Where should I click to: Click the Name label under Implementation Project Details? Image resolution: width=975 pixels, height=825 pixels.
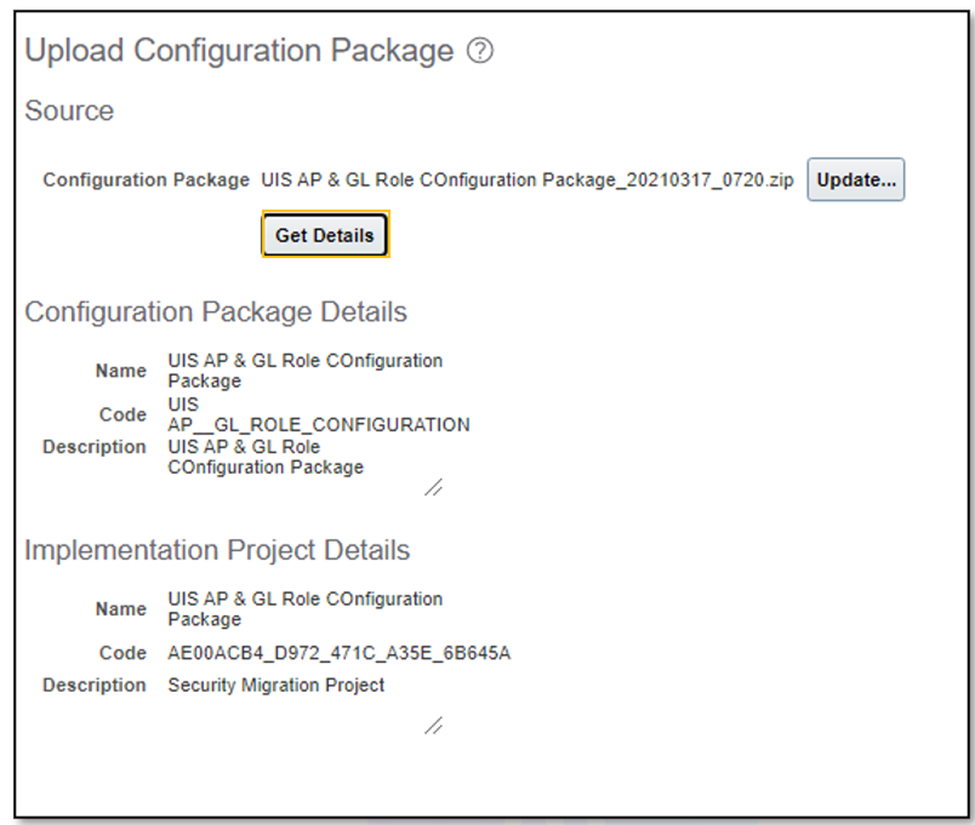121,609
